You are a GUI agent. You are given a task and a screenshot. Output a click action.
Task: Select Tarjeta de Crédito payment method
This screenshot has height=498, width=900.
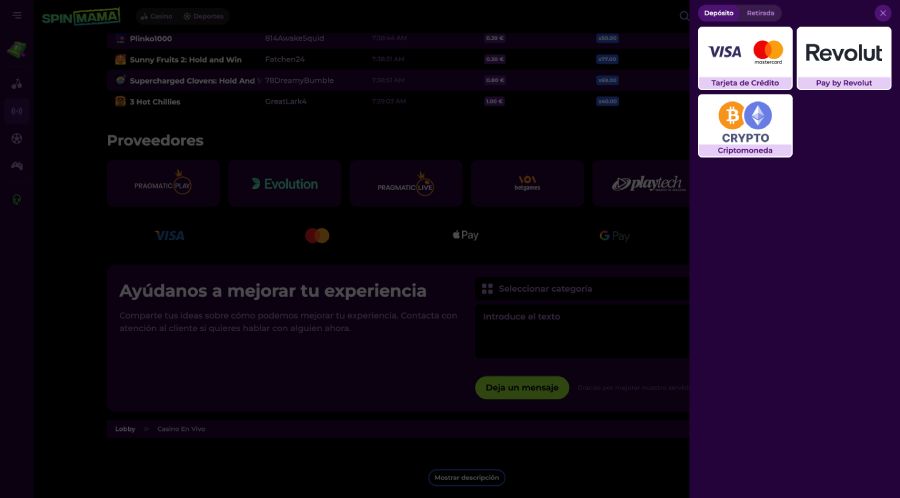pos(745,59)
